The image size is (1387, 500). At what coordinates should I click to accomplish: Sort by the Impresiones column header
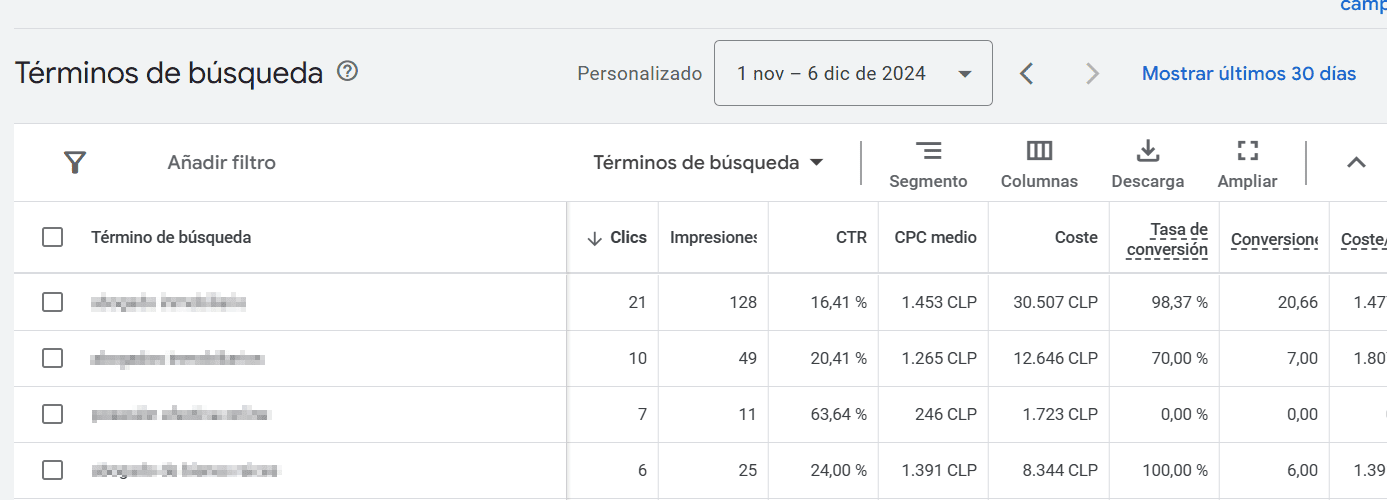[x=713, y=237]
